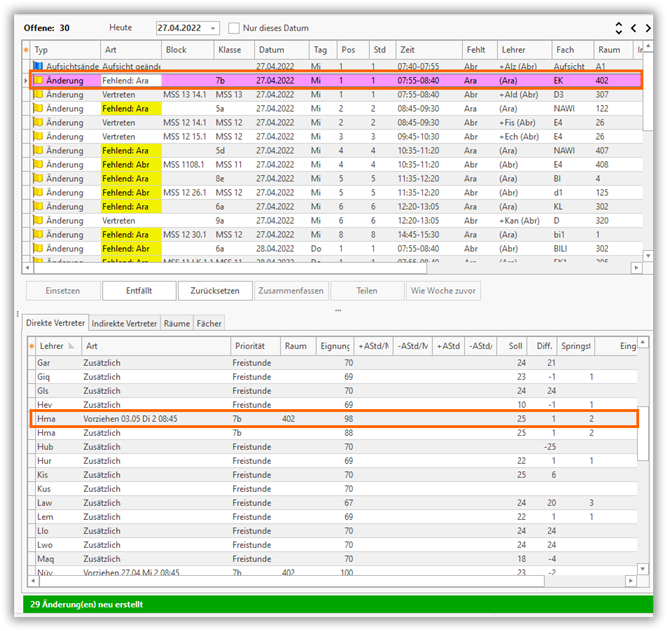Click the previous arrow at top right
The width and height of the screenshot is (667, 631).
tap(633, 28)
